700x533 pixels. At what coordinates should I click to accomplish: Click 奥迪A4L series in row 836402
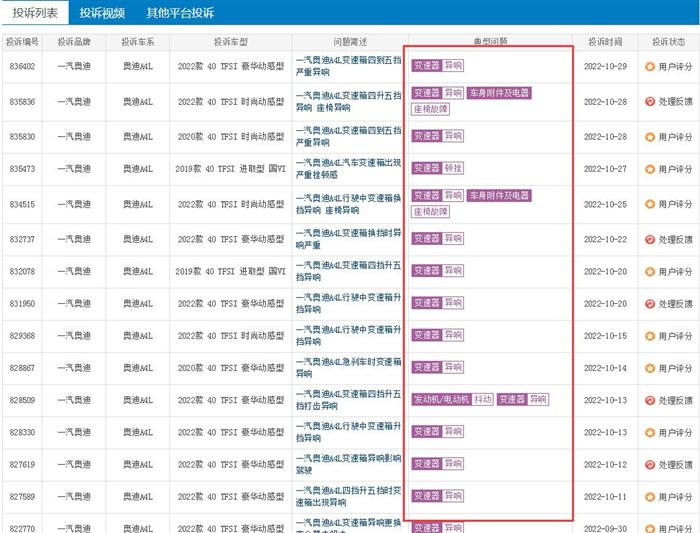coord(138,67)
